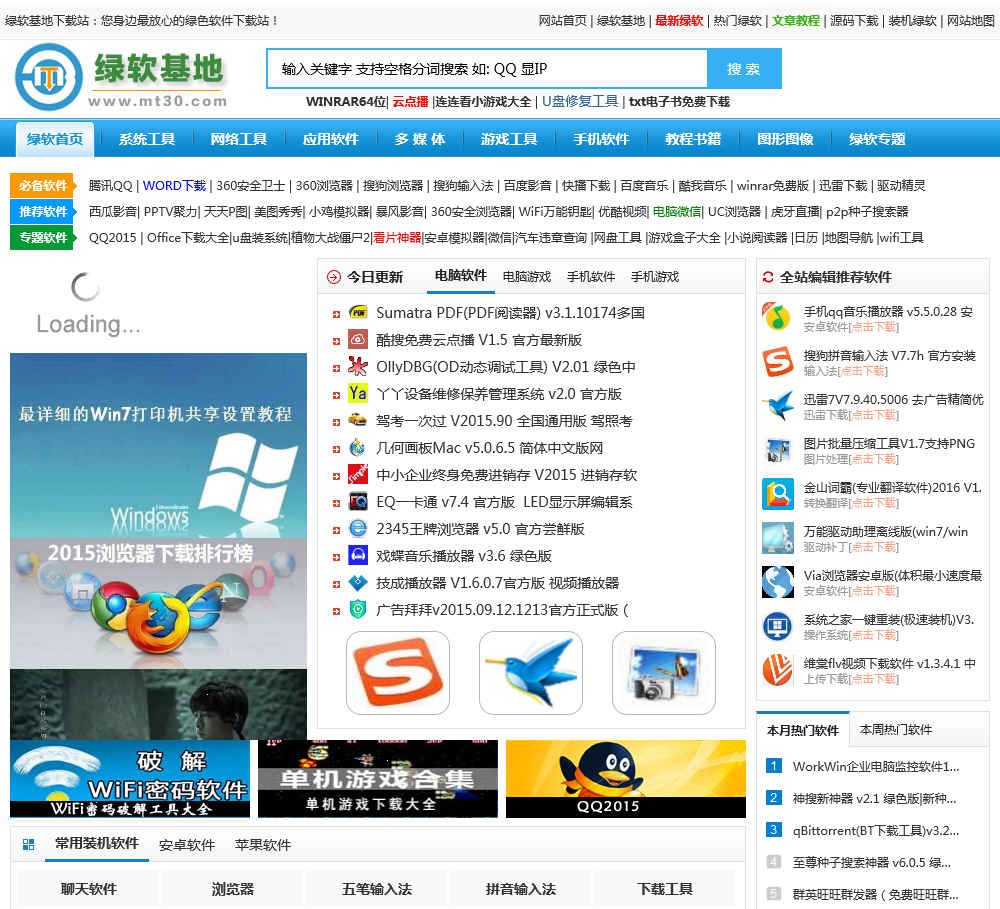Click the 搜索 search button

[744, 69]
